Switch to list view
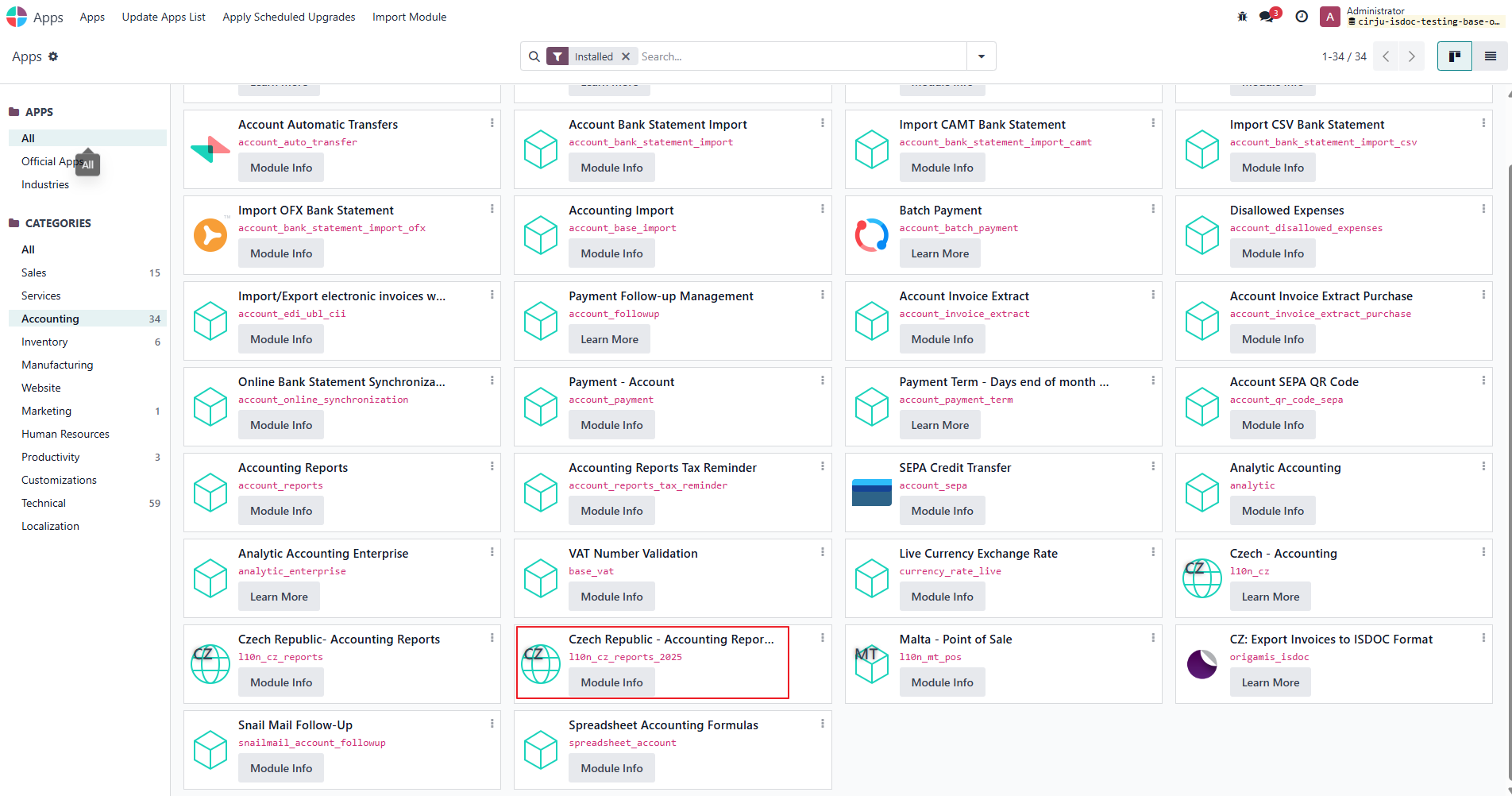This screenshot has height=796, width=1512. (1490, 56)
